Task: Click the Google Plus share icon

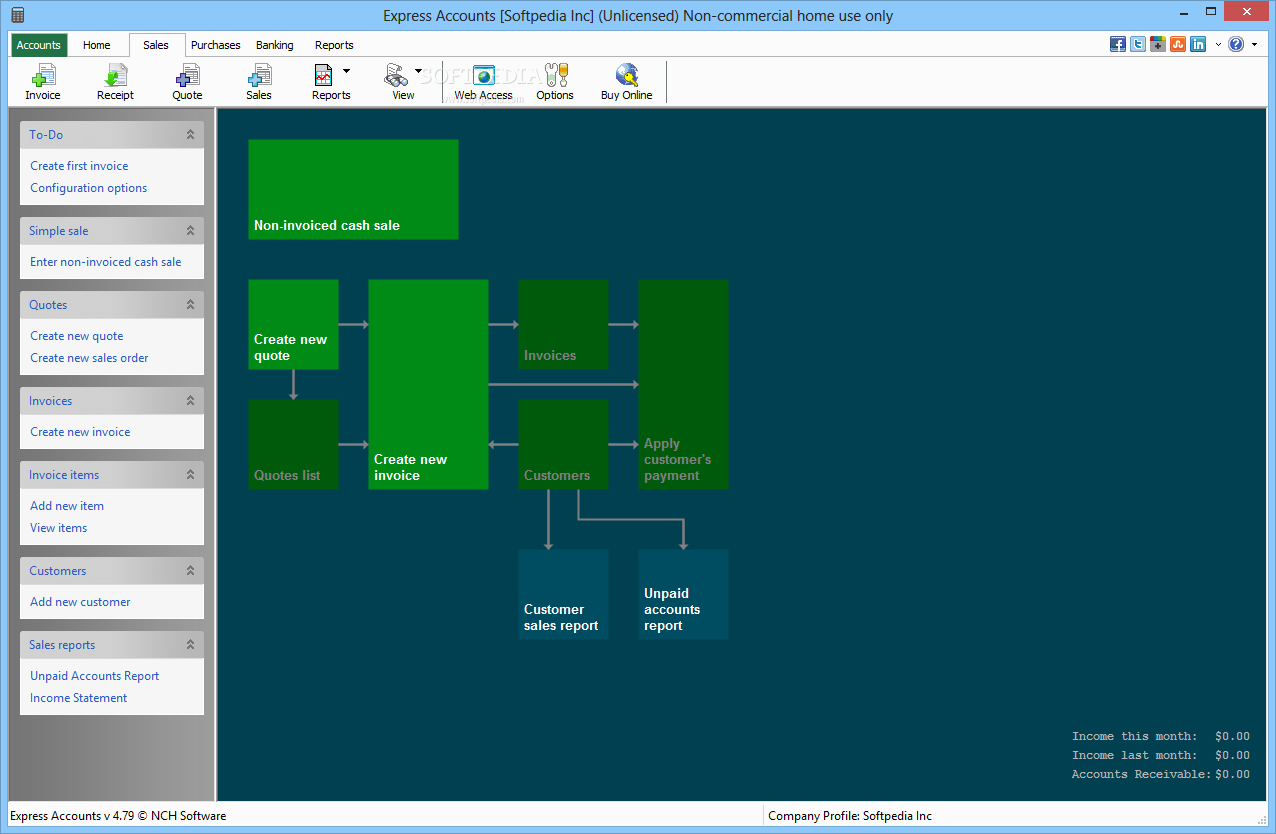Action: click(x=1158, y=44)
